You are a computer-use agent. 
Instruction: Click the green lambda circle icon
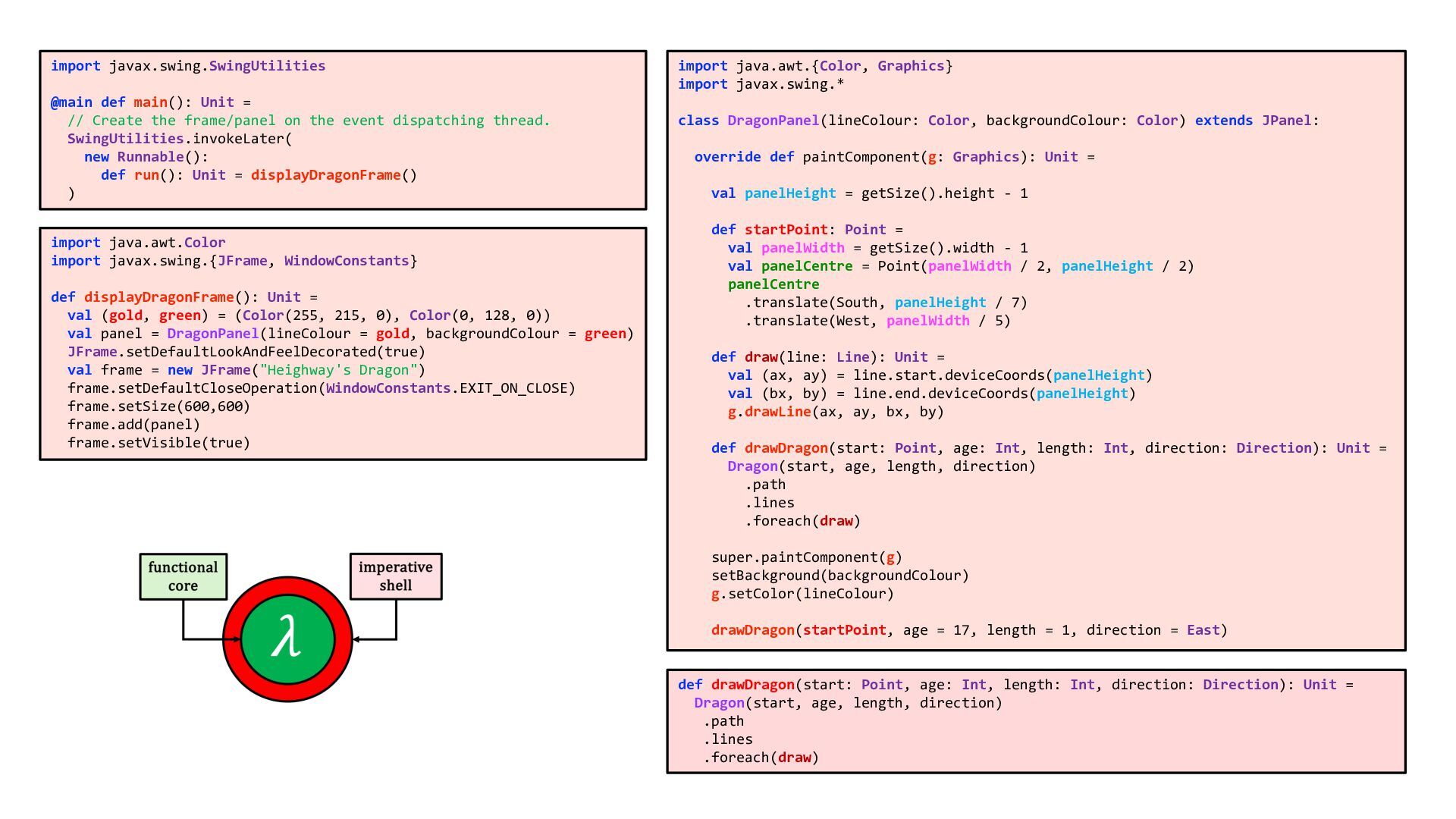pos(287,639)
